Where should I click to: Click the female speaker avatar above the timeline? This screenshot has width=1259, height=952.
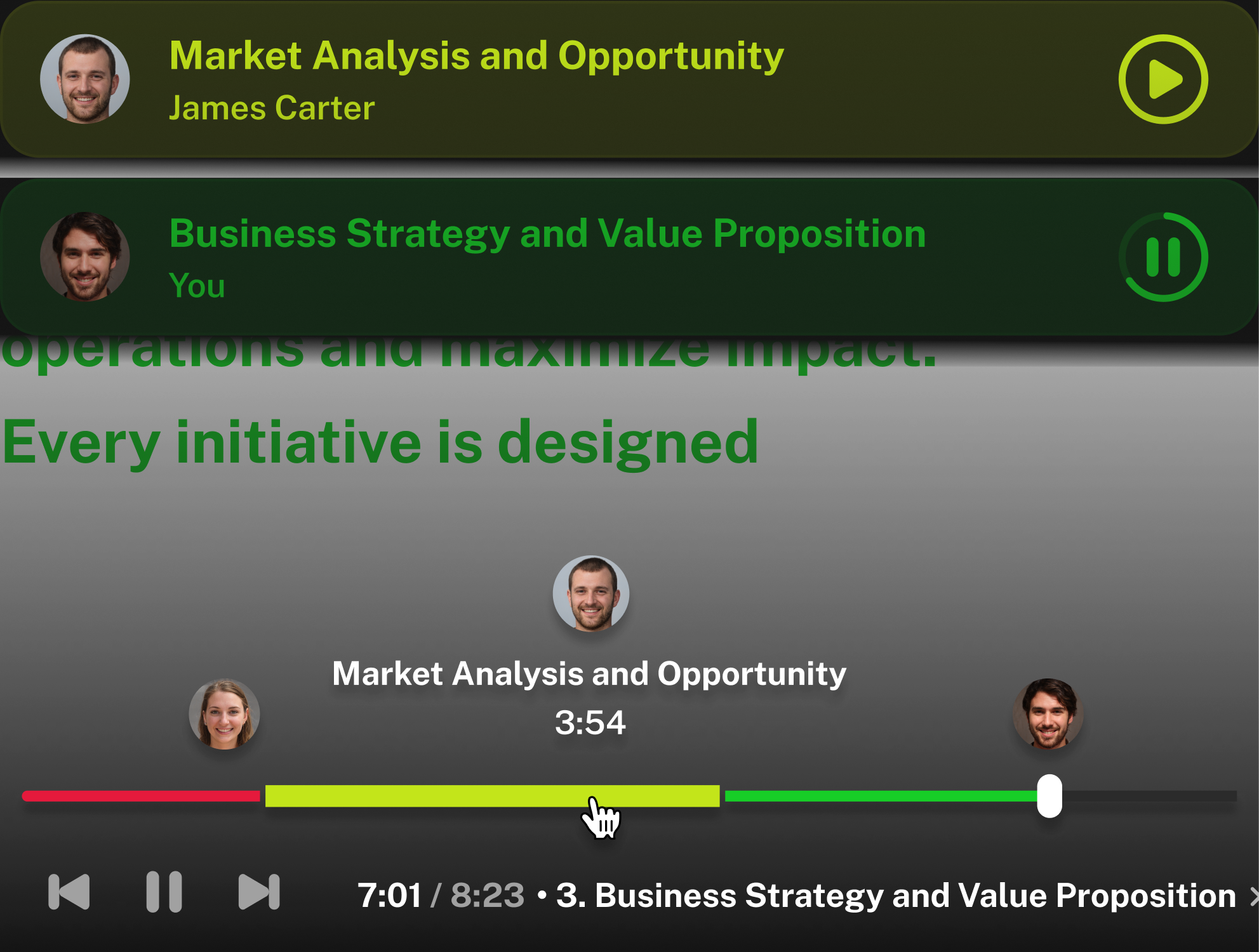224,714
